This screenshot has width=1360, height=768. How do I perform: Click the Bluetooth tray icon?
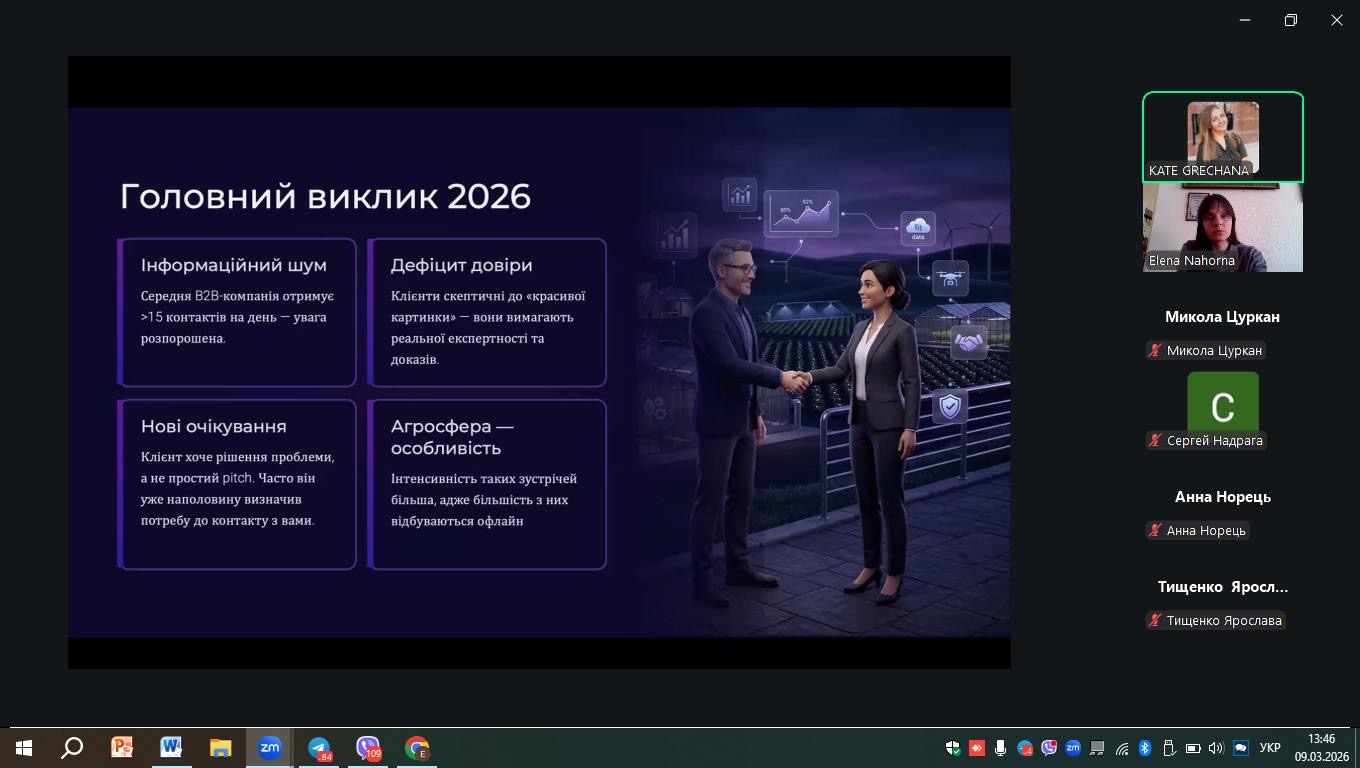click(1145, 748)
